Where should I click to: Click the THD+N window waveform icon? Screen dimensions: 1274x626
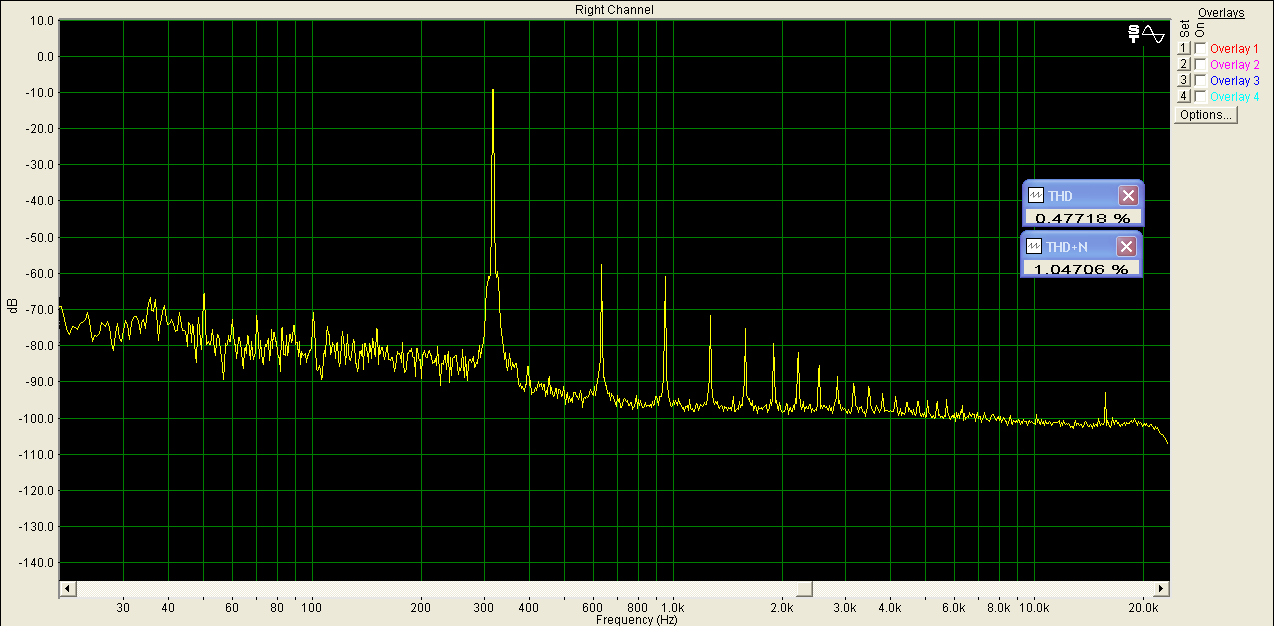[x=1036, y=246]
